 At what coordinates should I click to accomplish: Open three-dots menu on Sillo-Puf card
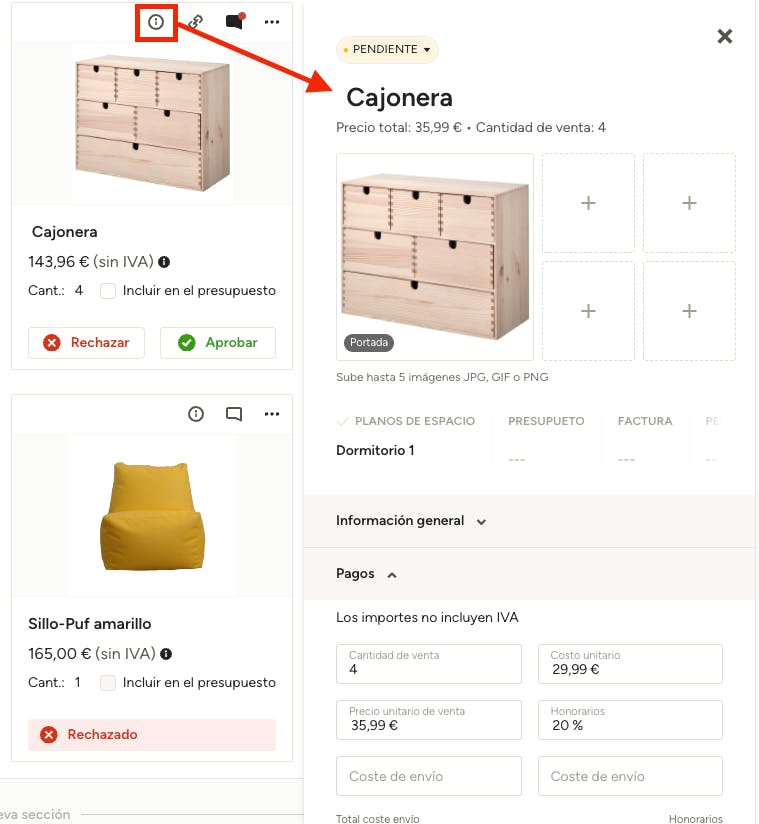[272, 414]
